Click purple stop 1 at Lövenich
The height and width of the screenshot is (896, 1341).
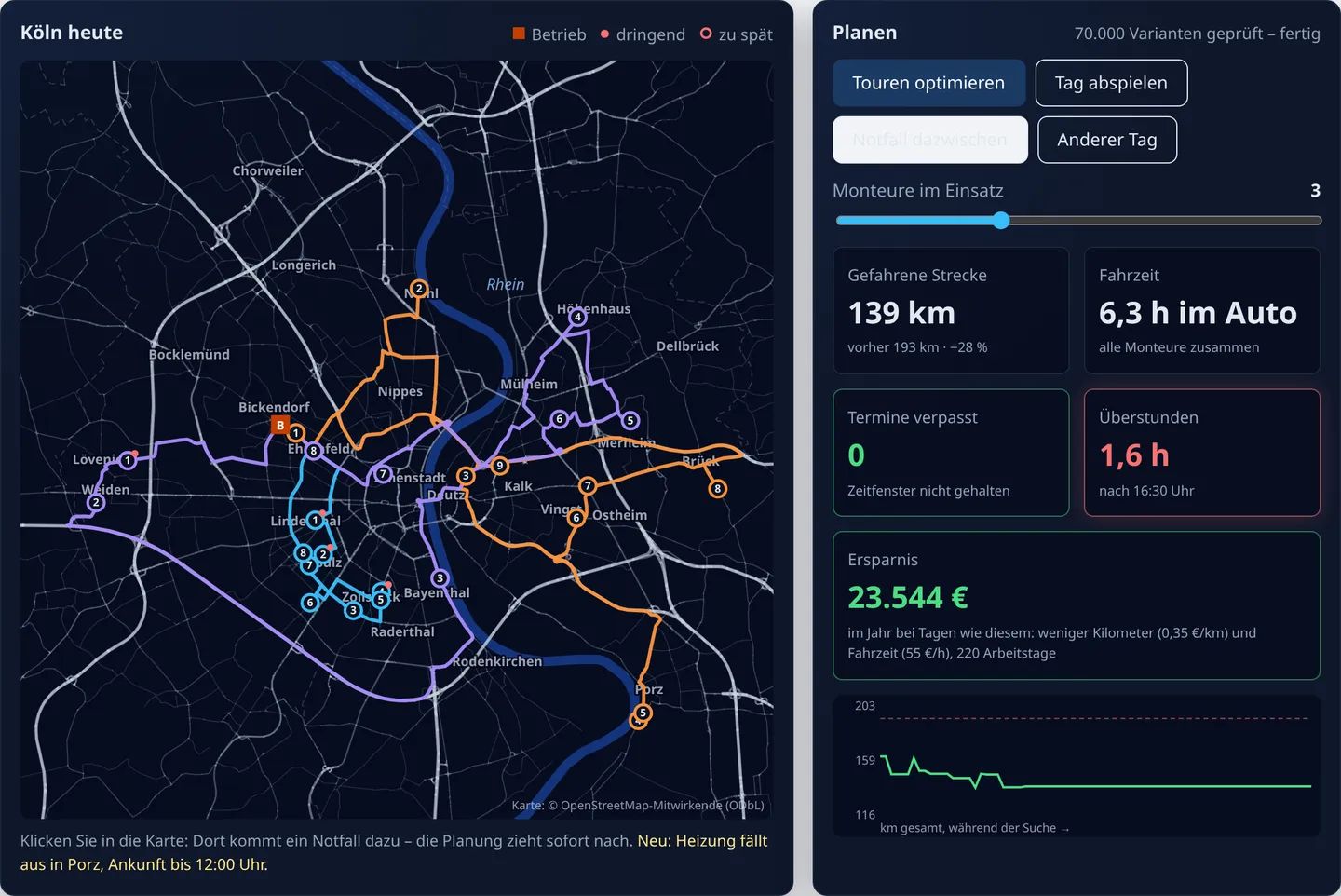pos(128,460)
